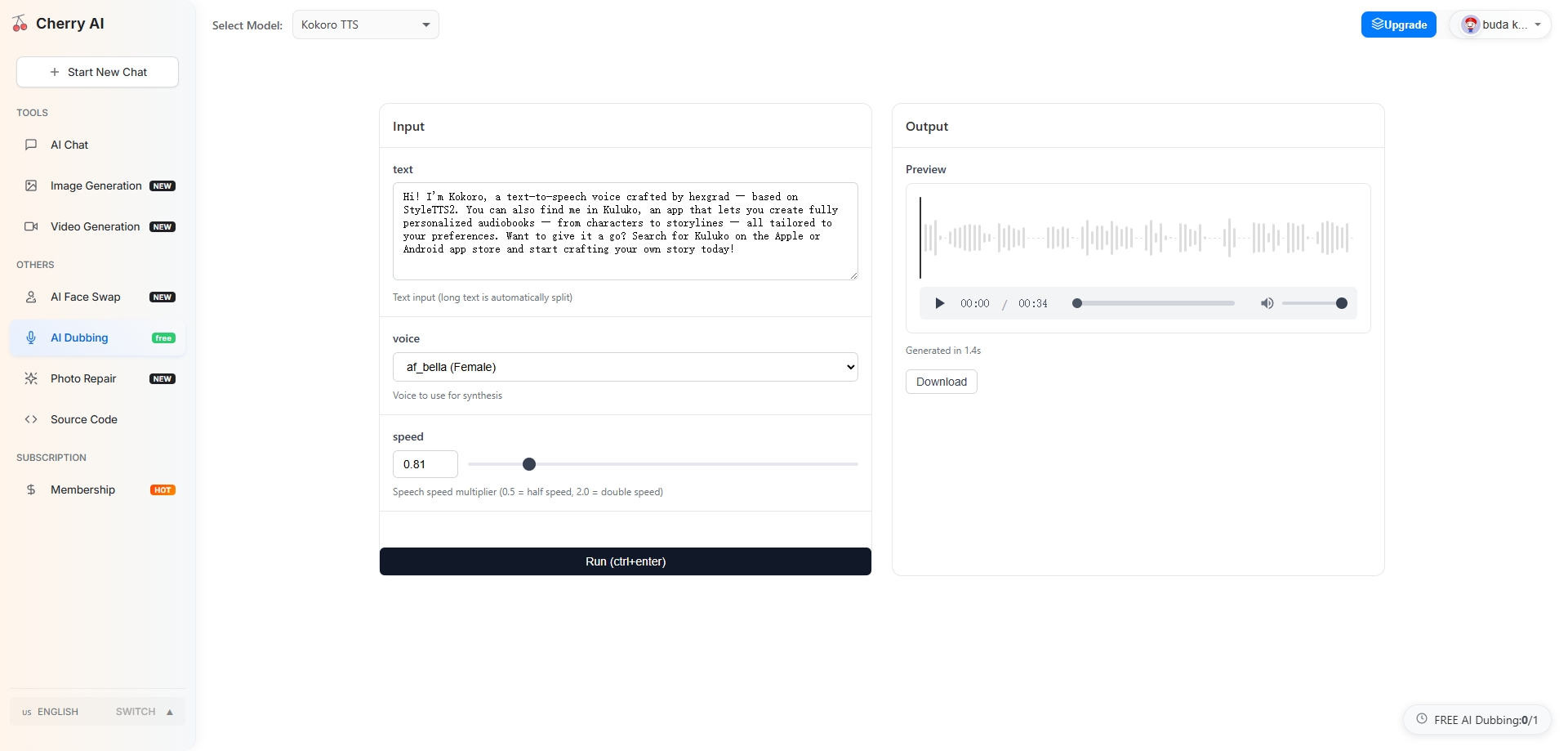Image resolution: width=1568 pixels, height=751 pixels.
Task: Click Run (ctrl+enter) button
Action: click(626, 561)
